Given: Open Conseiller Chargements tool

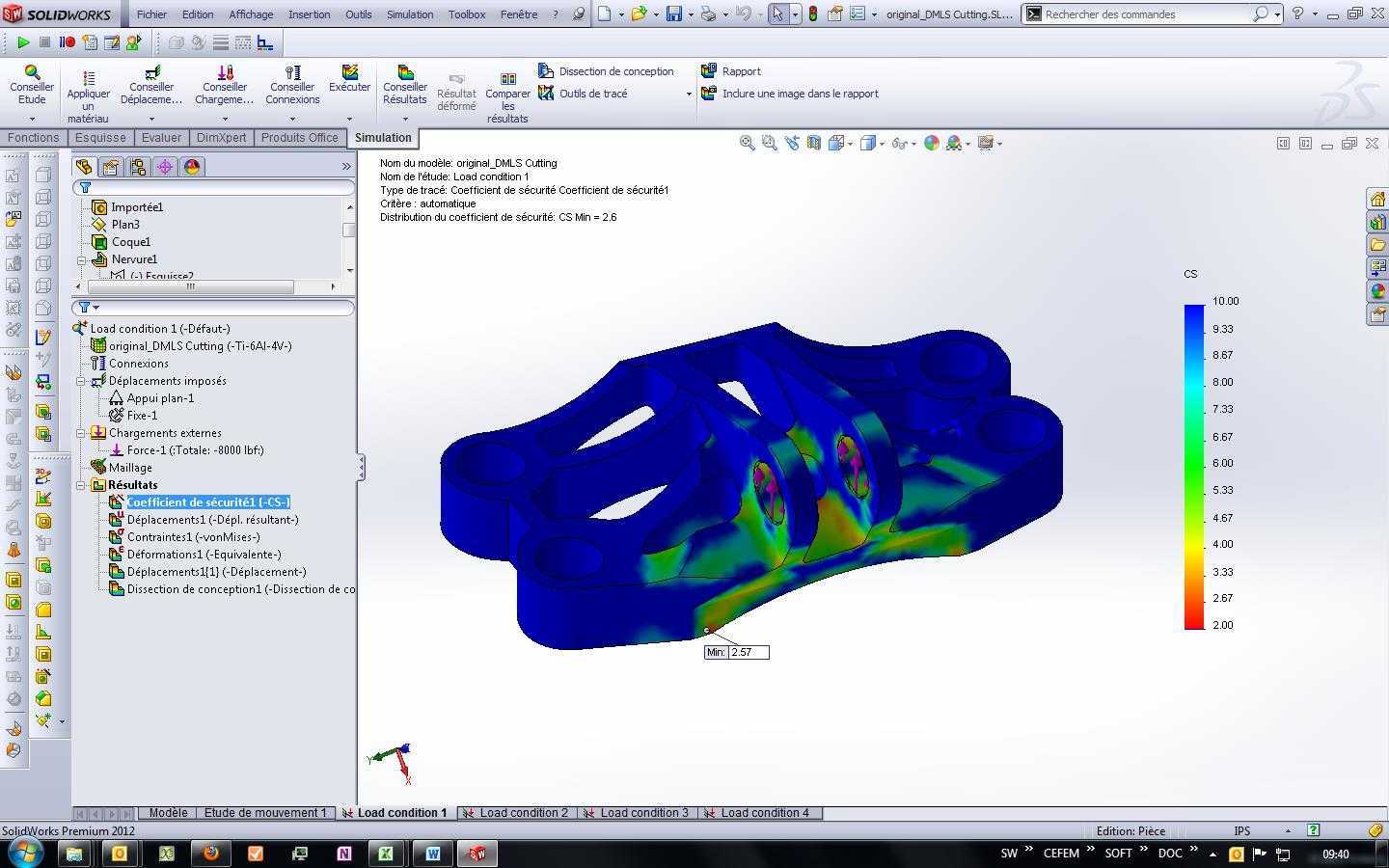Looking at the screenshot, I should (224, 85).
